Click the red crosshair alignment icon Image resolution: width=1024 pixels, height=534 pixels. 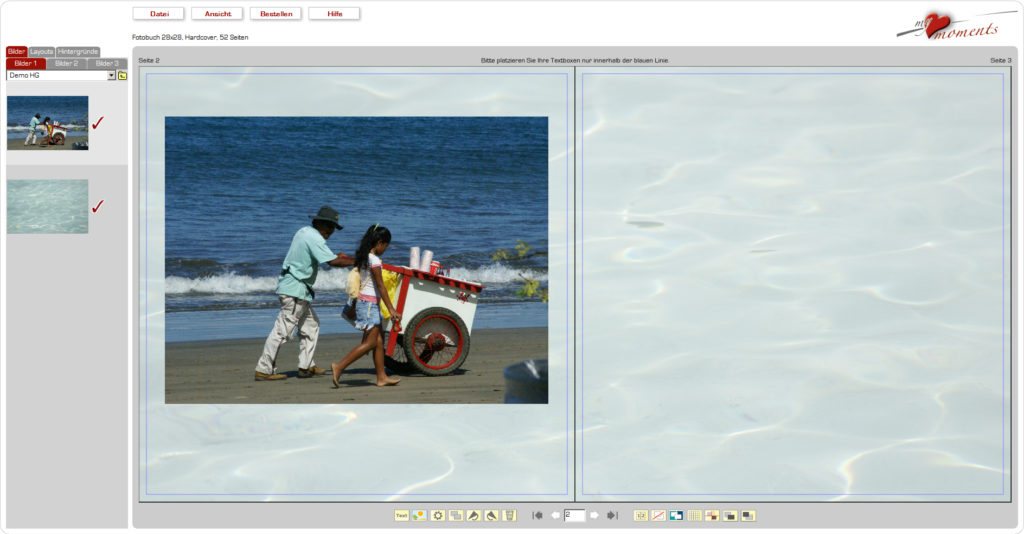click(x=712, y=516)
